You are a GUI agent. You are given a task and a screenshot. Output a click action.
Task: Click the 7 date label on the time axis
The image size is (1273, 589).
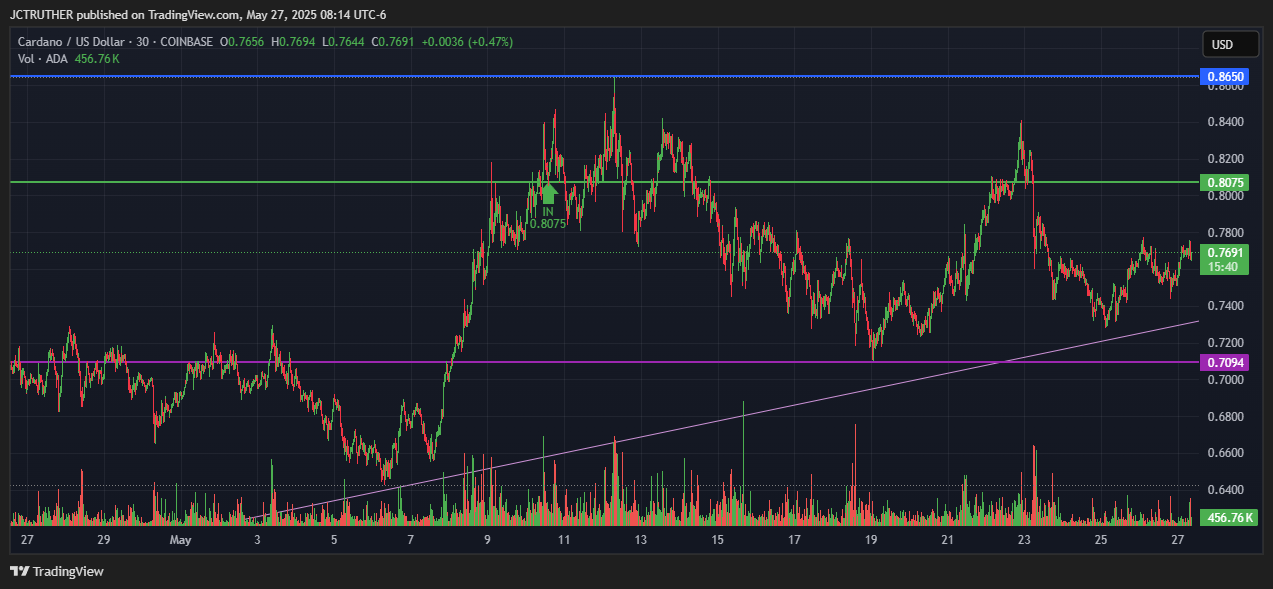click(x=411, y=540)
